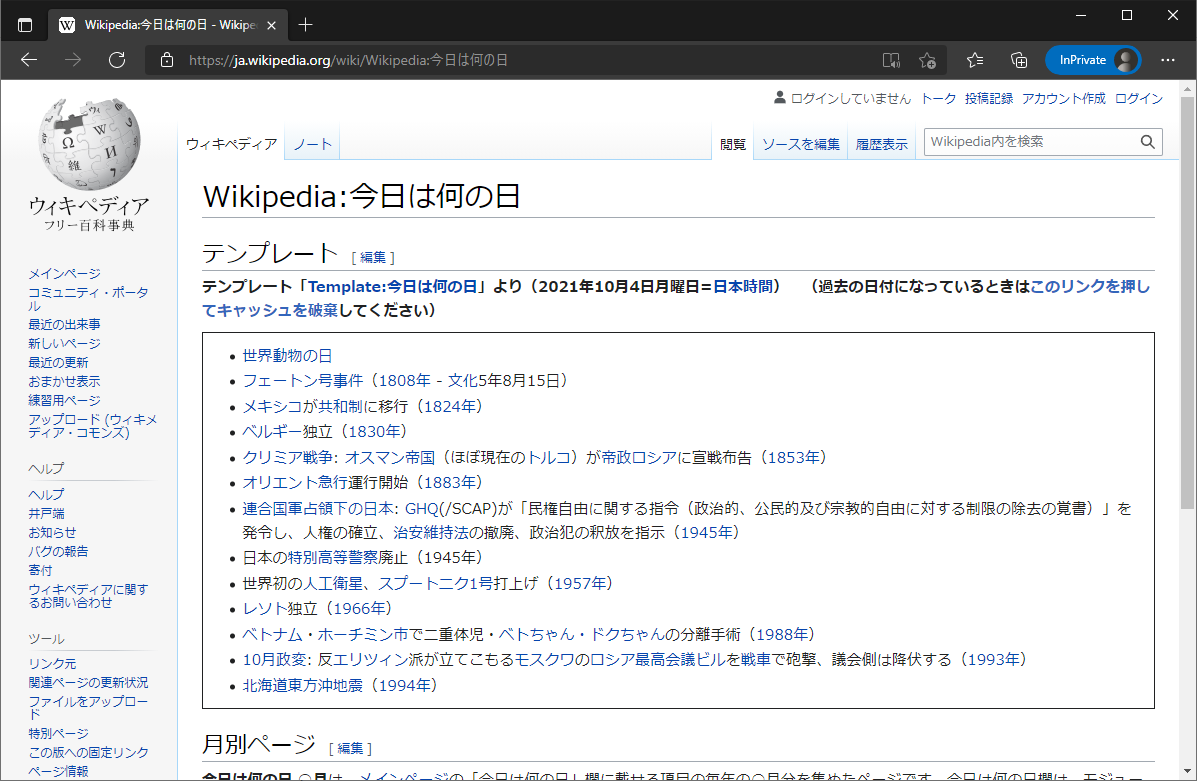Click 編集 next to 月別ページ heading
Viewport: 1197px width, 781px height.
point(350,749)
